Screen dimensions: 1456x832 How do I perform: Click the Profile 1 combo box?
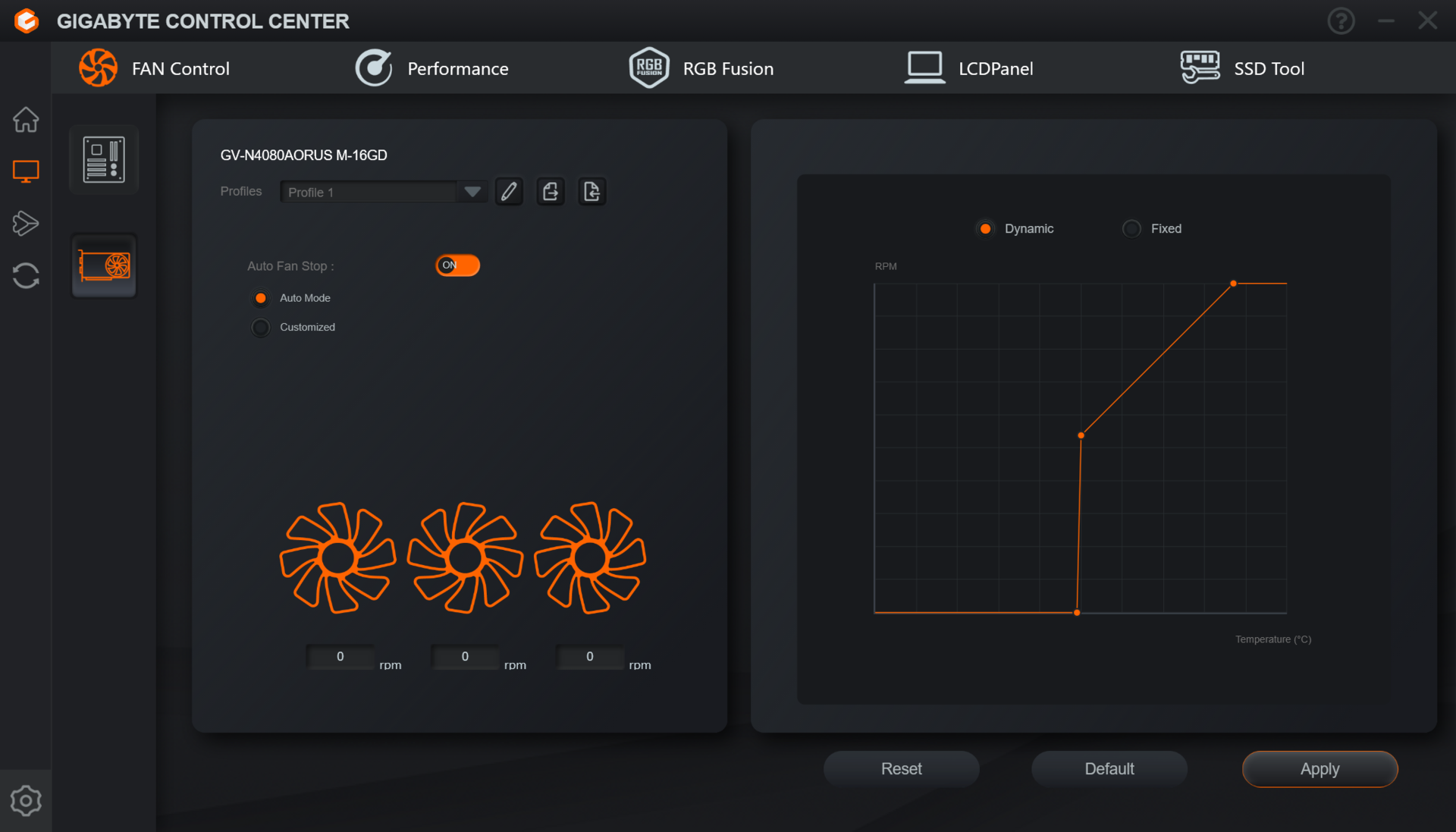pyautogui.click(x=382, y=192)
